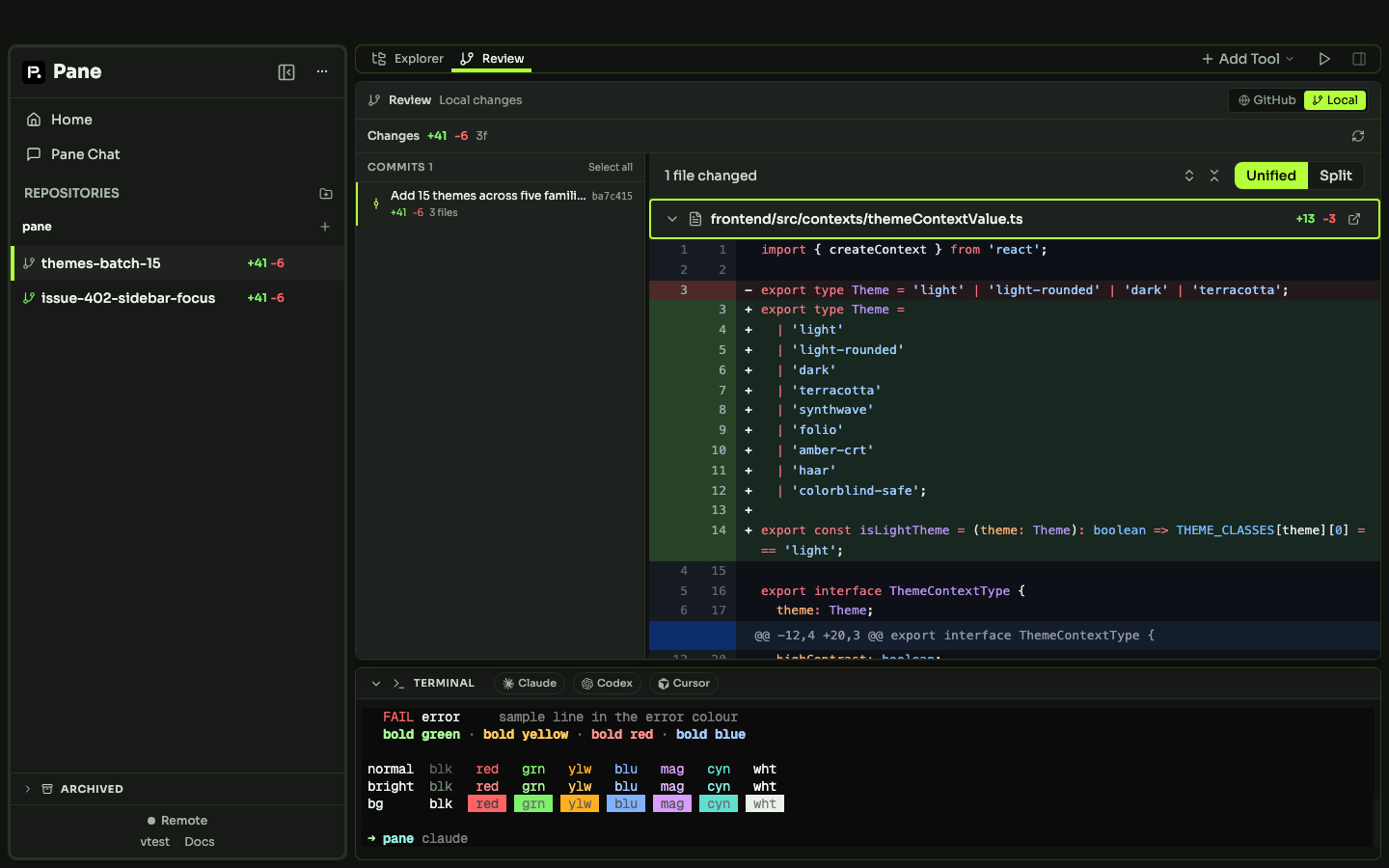
Task: Click the 'pane' repository name
Action: coord(37,227)
